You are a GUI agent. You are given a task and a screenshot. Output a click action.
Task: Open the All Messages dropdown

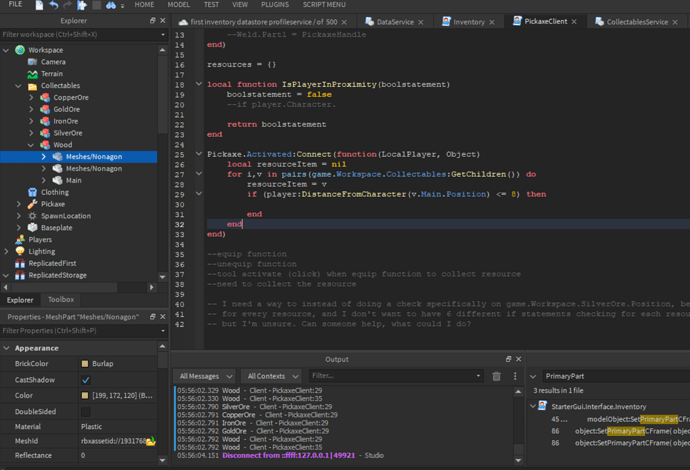pyautogui.click(x=206, y=376)
